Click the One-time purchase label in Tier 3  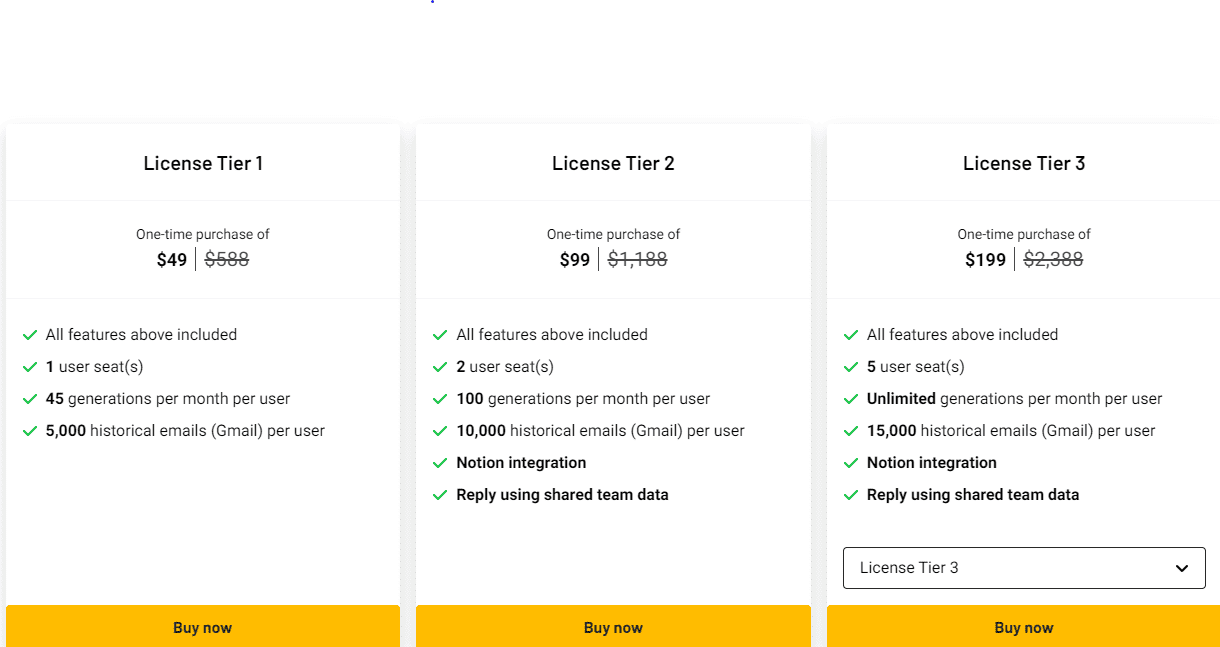[x=1023, y=234]
